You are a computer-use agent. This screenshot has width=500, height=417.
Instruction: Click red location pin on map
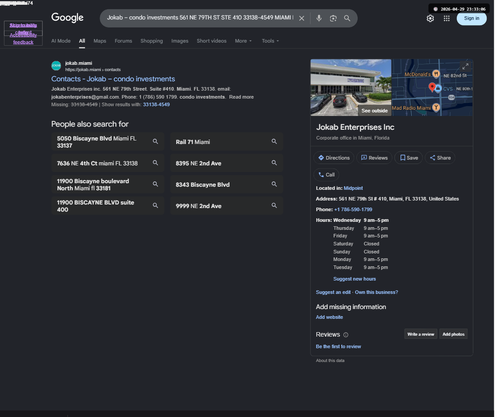[432, 87]
